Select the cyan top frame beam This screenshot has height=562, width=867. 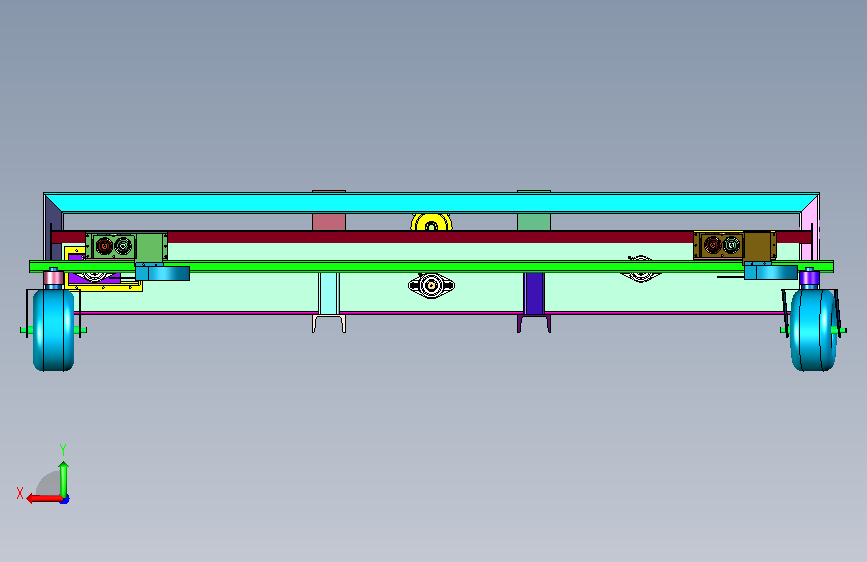pyautogui.click(x=431, y=202)
